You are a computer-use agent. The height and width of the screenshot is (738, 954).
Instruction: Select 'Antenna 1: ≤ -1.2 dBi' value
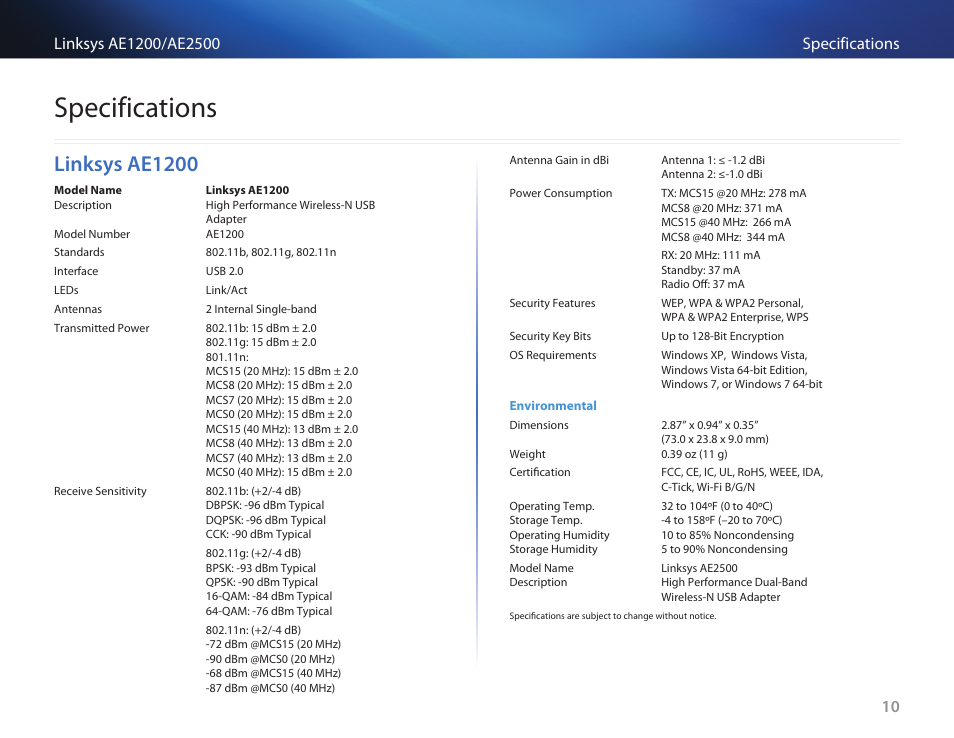[x=713, y=160]
